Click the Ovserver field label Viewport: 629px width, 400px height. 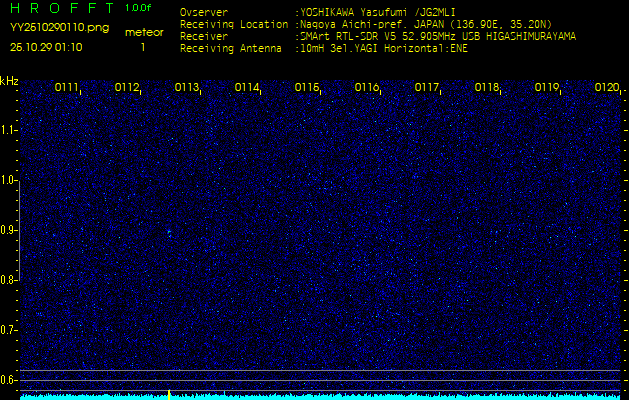coord(204,12)
